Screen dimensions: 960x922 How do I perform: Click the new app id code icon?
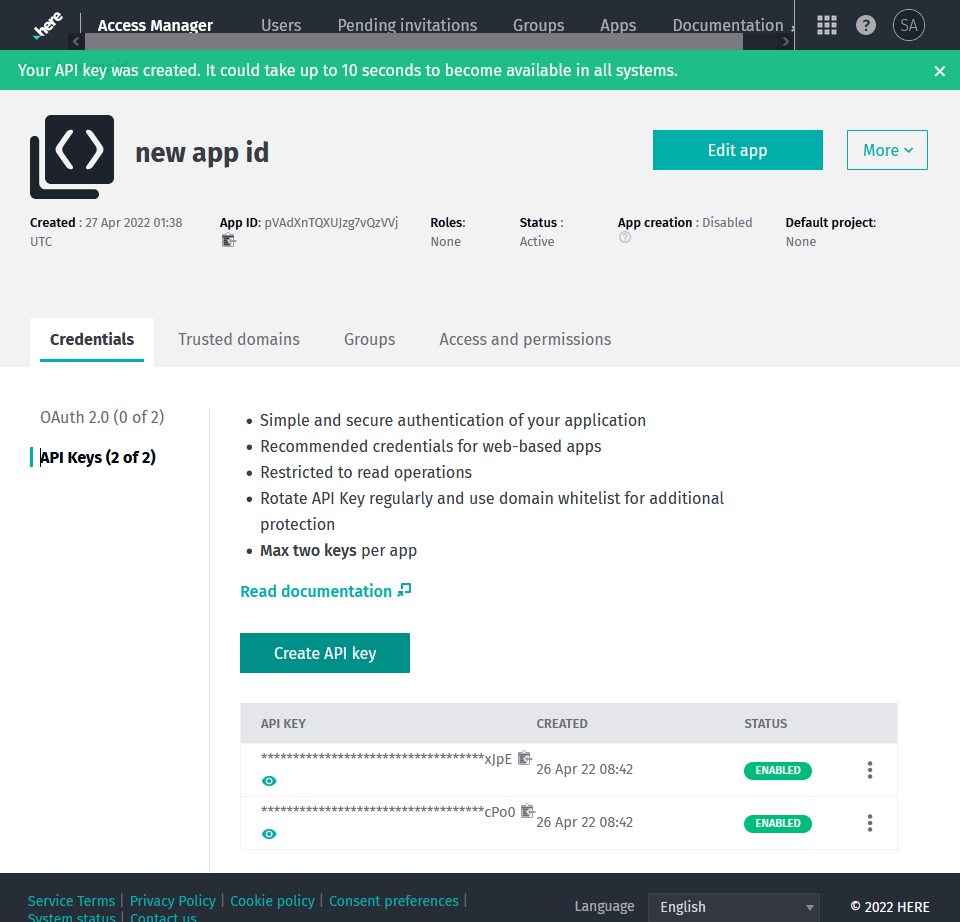click(72, 157)
